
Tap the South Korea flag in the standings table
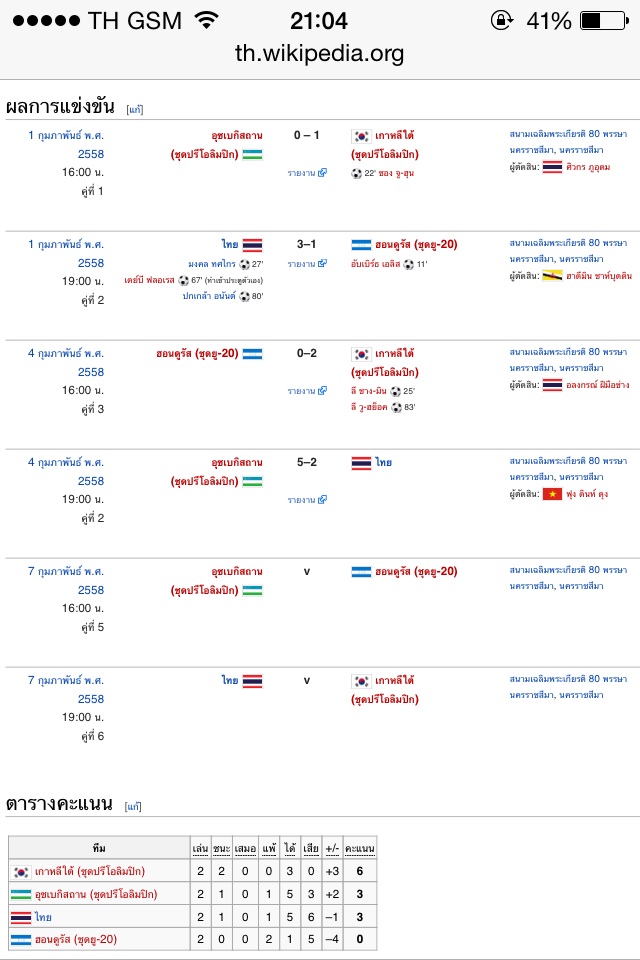tap(21, 872)
